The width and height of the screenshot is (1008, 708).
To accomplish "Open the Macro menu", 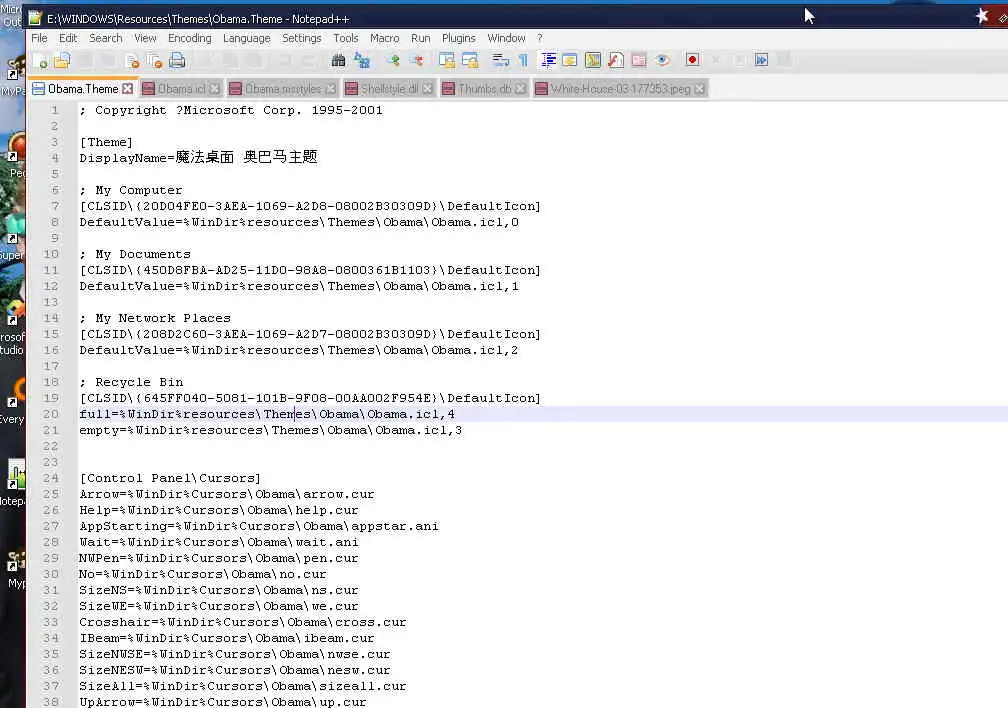I will [384, 38].
